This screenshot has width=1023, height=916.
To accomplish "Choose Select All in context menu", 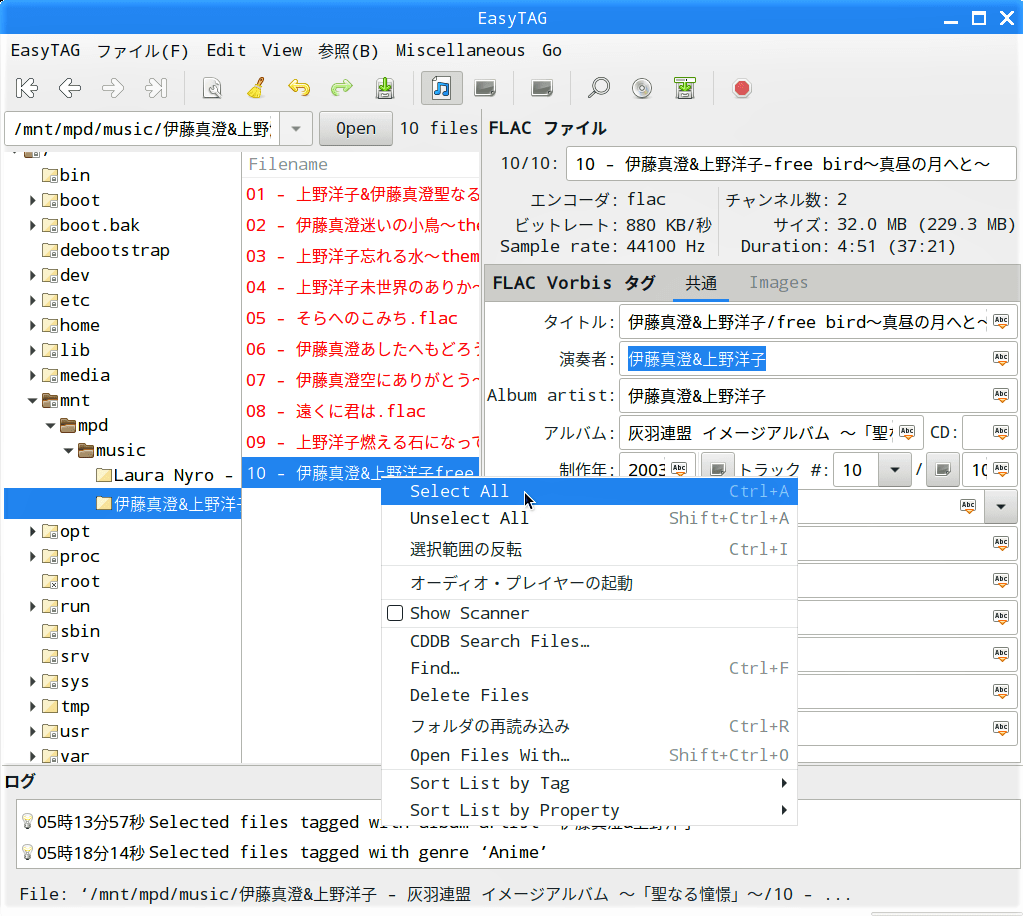I will 589,491.
